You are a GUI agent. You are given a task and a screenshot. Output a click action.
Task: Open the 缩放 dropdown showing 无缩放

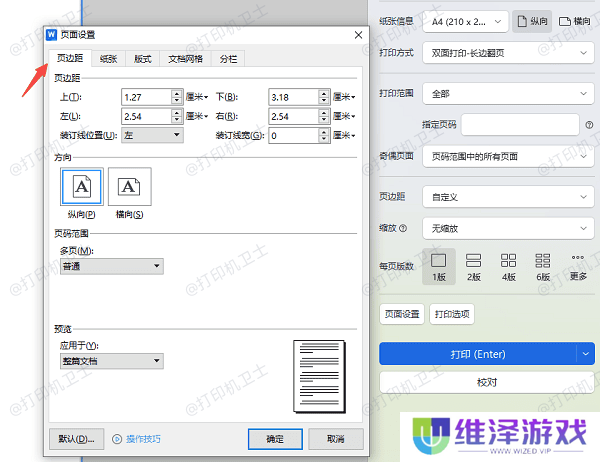tap(509, 229)
